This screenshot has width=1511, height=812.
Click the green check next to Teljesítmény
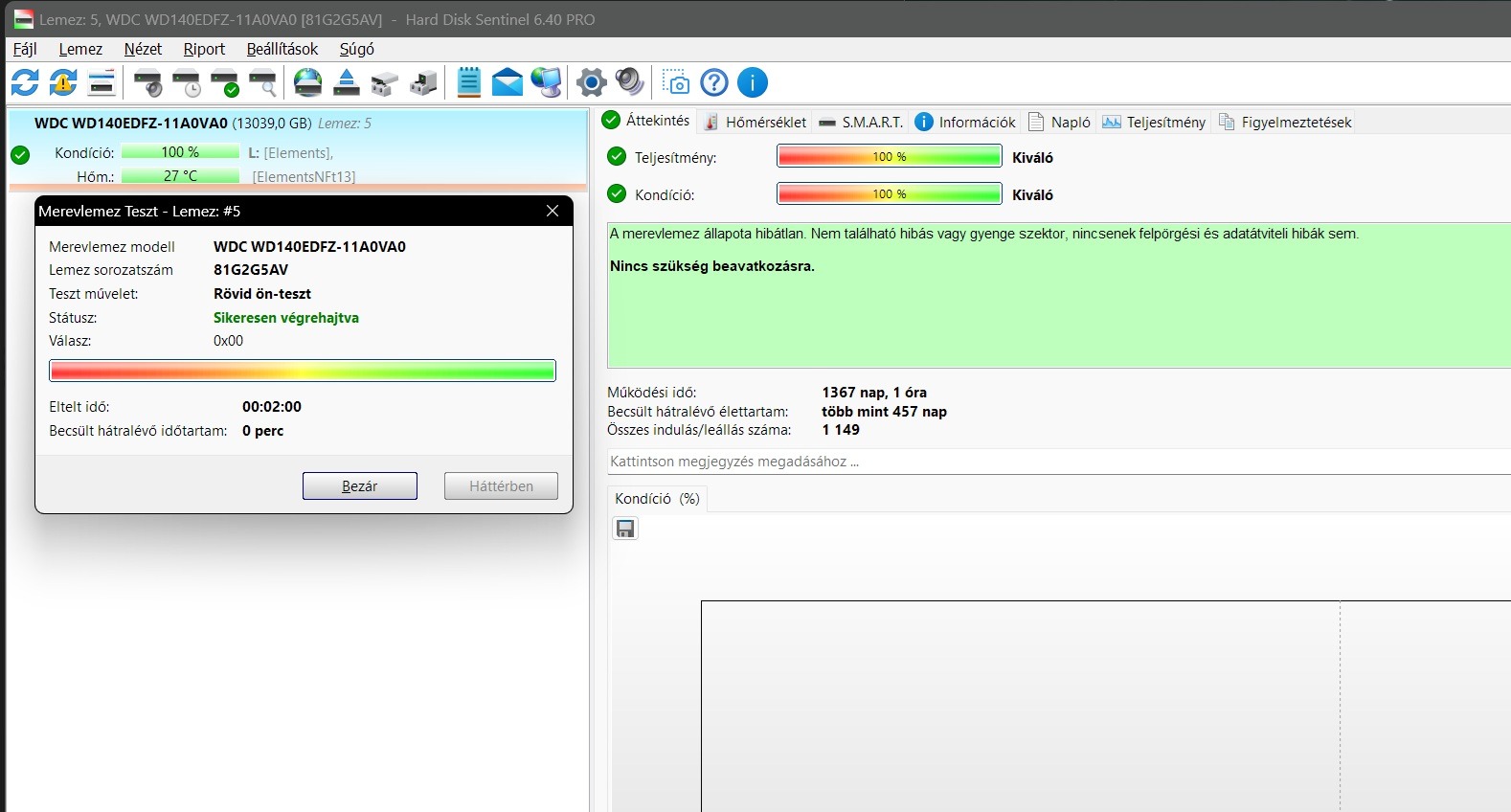(x=617, y=156)
